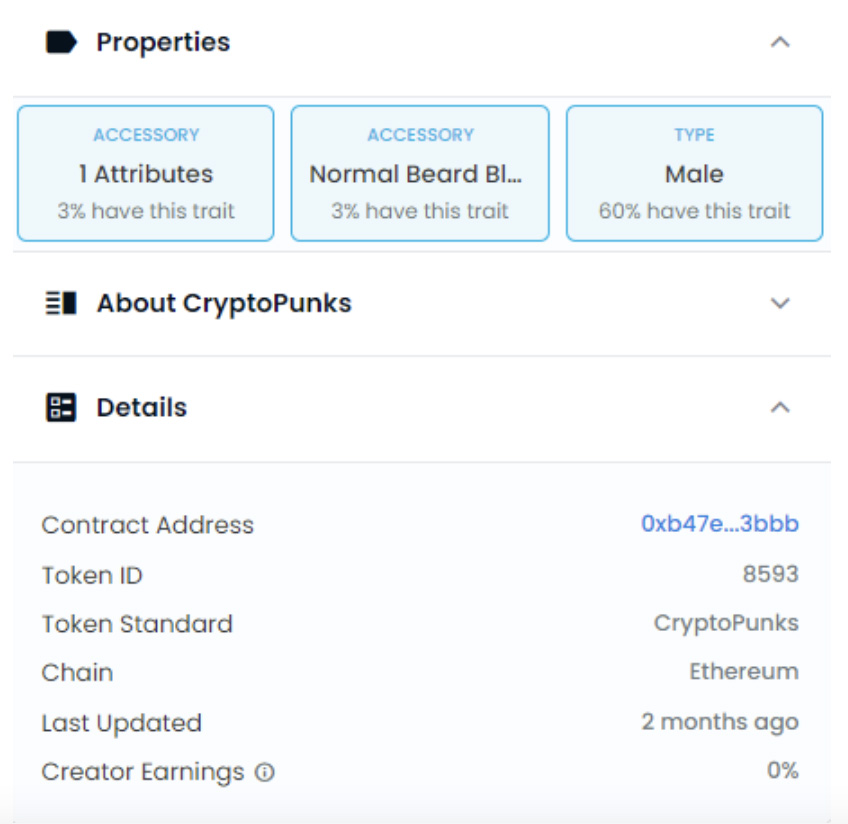This screenshot has height=824, width=848.
Task: Collapse the Details section chevron
Action: [780, 407]
